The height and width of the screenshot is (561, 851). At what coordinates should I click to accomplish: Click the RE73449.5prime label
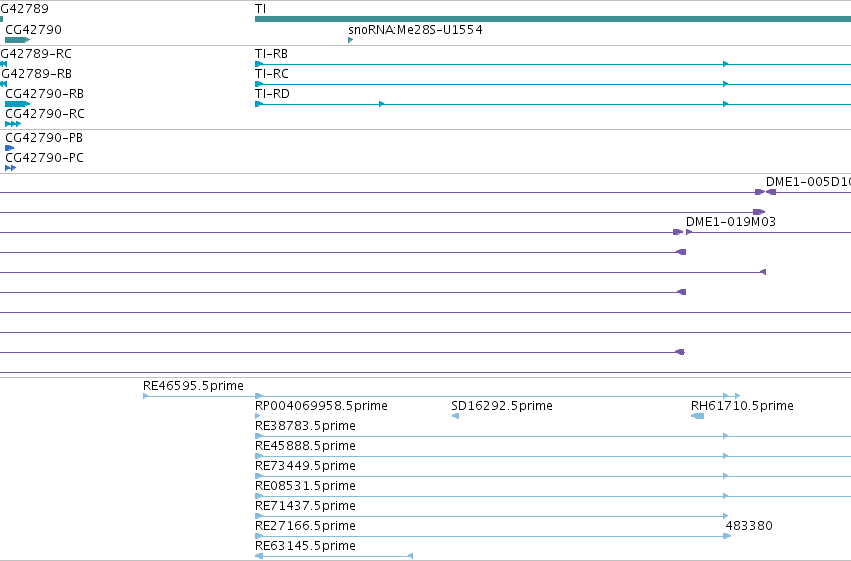point(305,466)
